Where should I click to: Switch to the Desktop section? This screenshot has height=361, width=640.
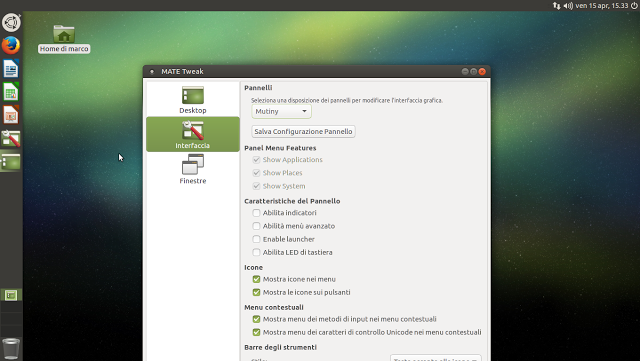(193, 99)
